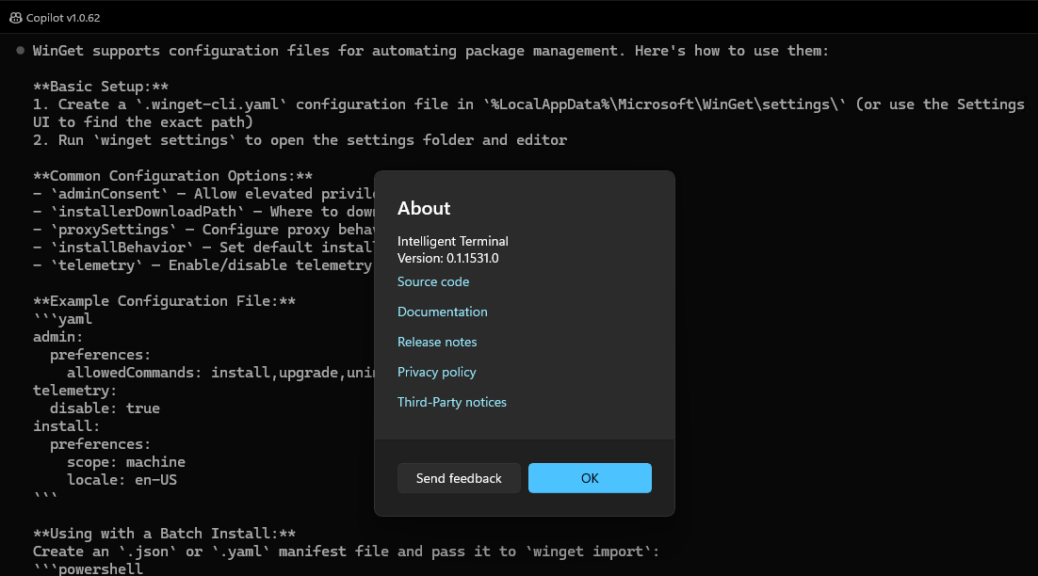Click the 'Version: 0.1.1531.0' text
The height and width of the screenshot is (576, 1038).
click(x=448, y=258)
